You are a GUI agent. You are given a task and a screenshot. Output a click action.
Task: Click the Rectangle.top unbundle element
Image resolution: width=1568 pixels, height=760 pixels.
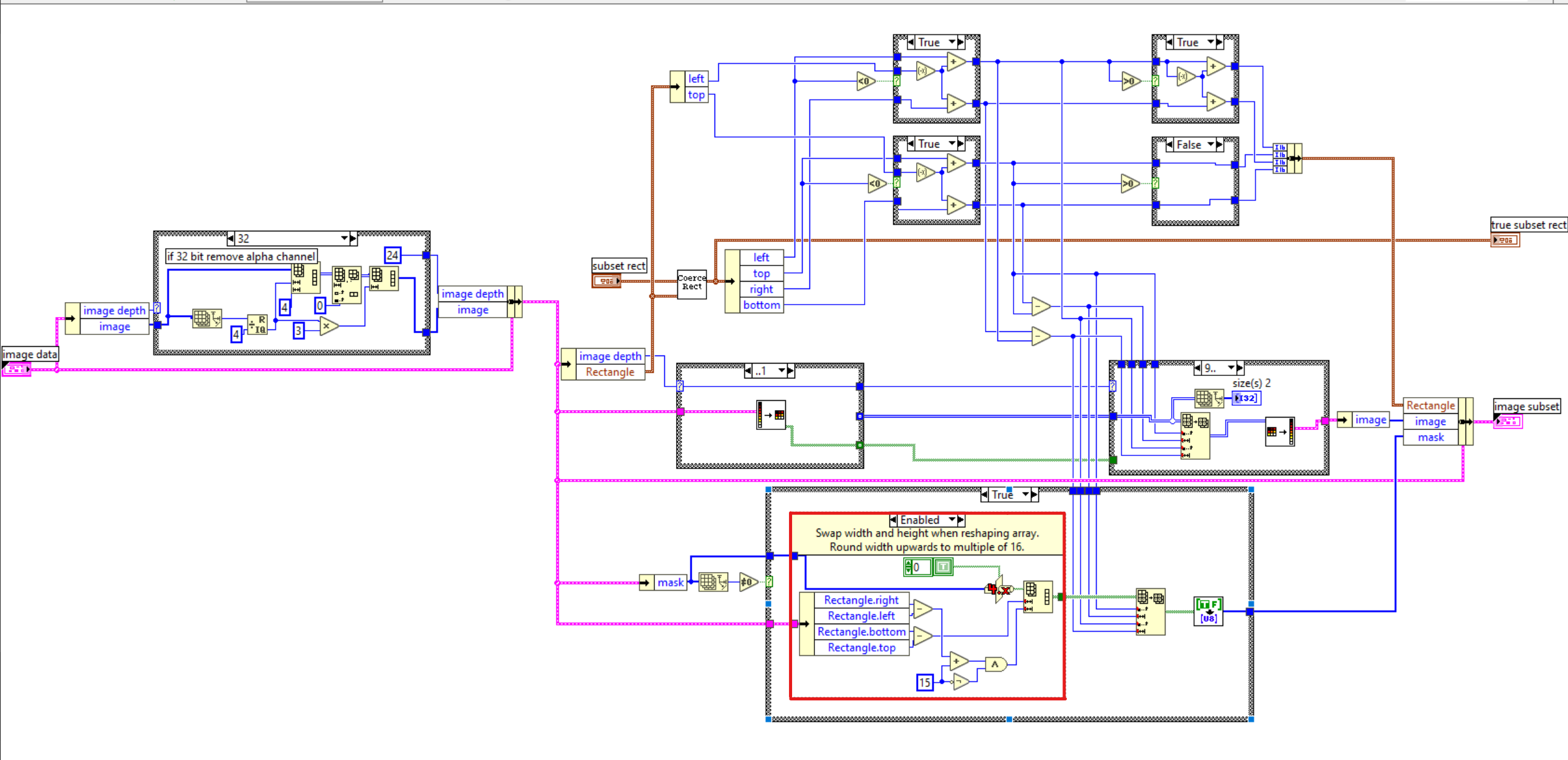click(862, 648)
